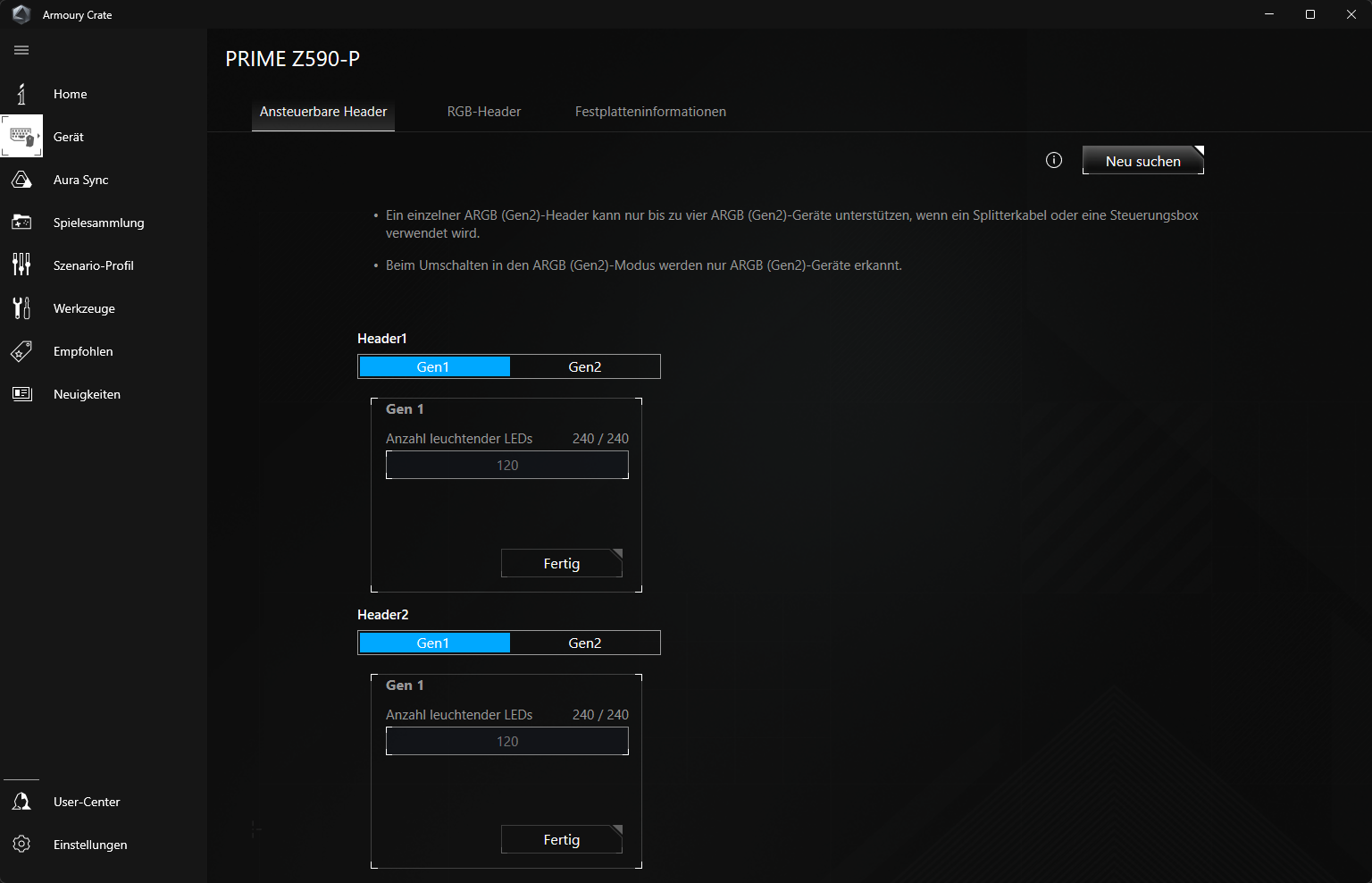The height and width of the screenshot is (883, 1372).
Task: Click Fertig button under Header2
Action: pyautogui.click(x=562, y=839)
